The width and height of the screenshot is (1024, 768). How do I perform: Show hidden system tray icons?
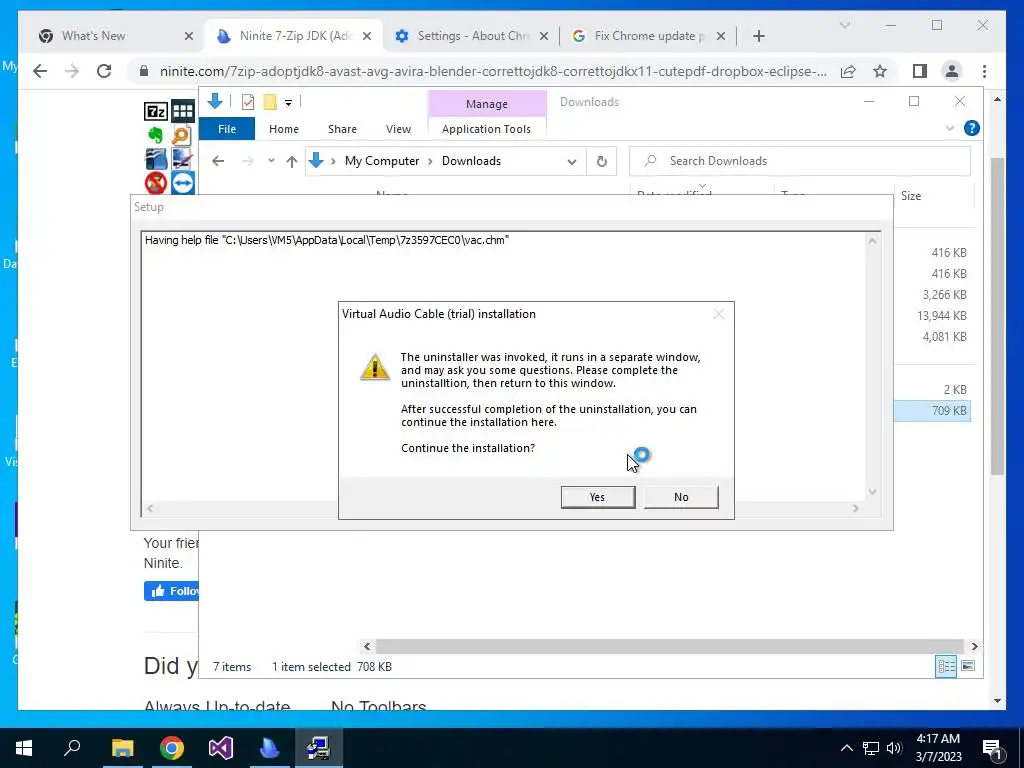pos(846,748)
